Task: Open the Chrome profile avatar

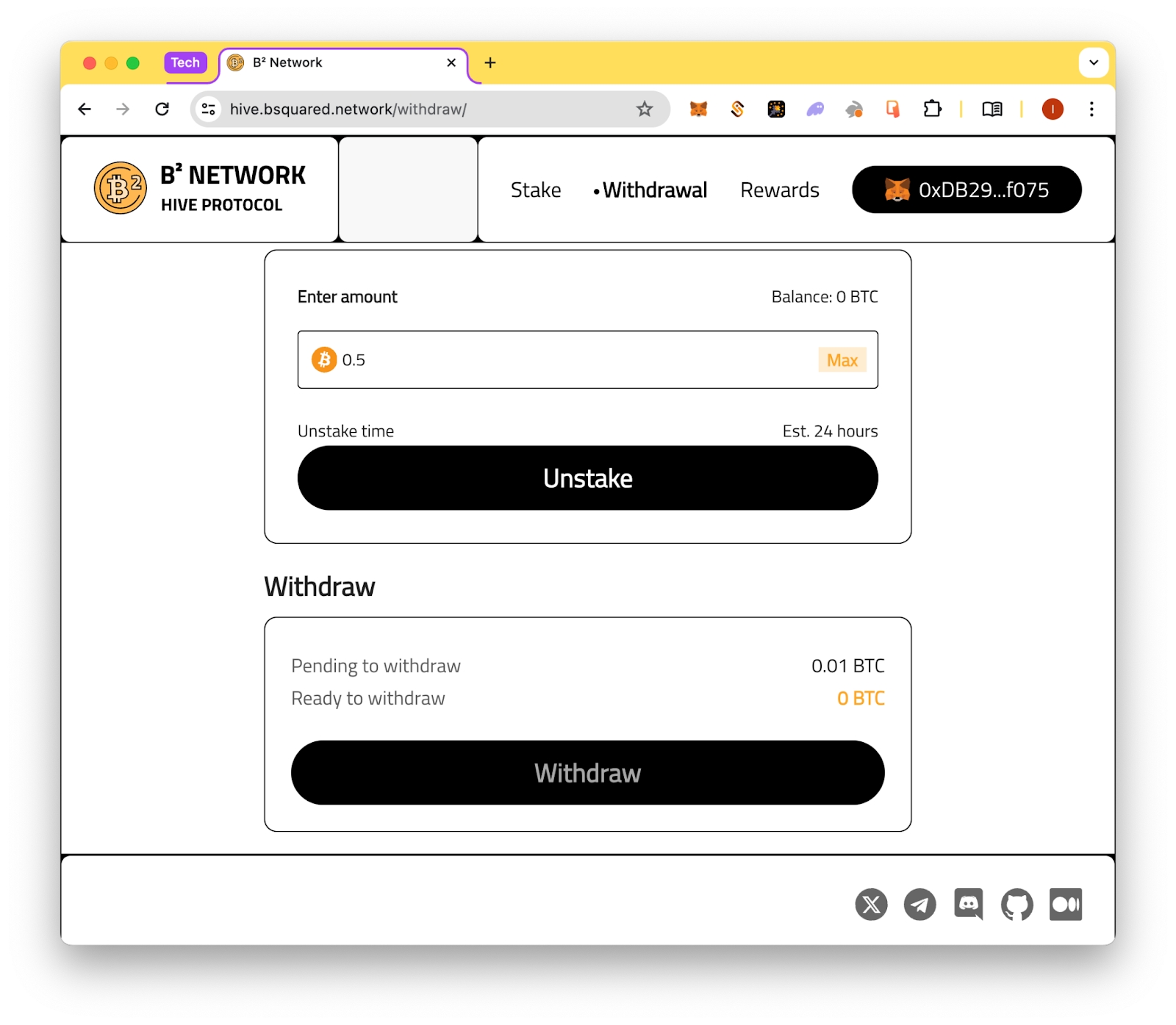Action: click(1053, 109)
